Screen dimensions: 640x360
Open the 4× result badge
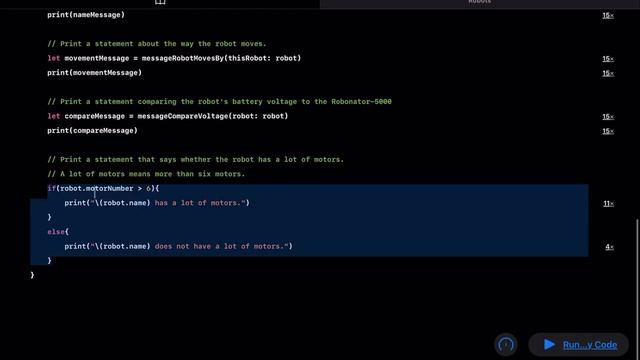(609, 247)
